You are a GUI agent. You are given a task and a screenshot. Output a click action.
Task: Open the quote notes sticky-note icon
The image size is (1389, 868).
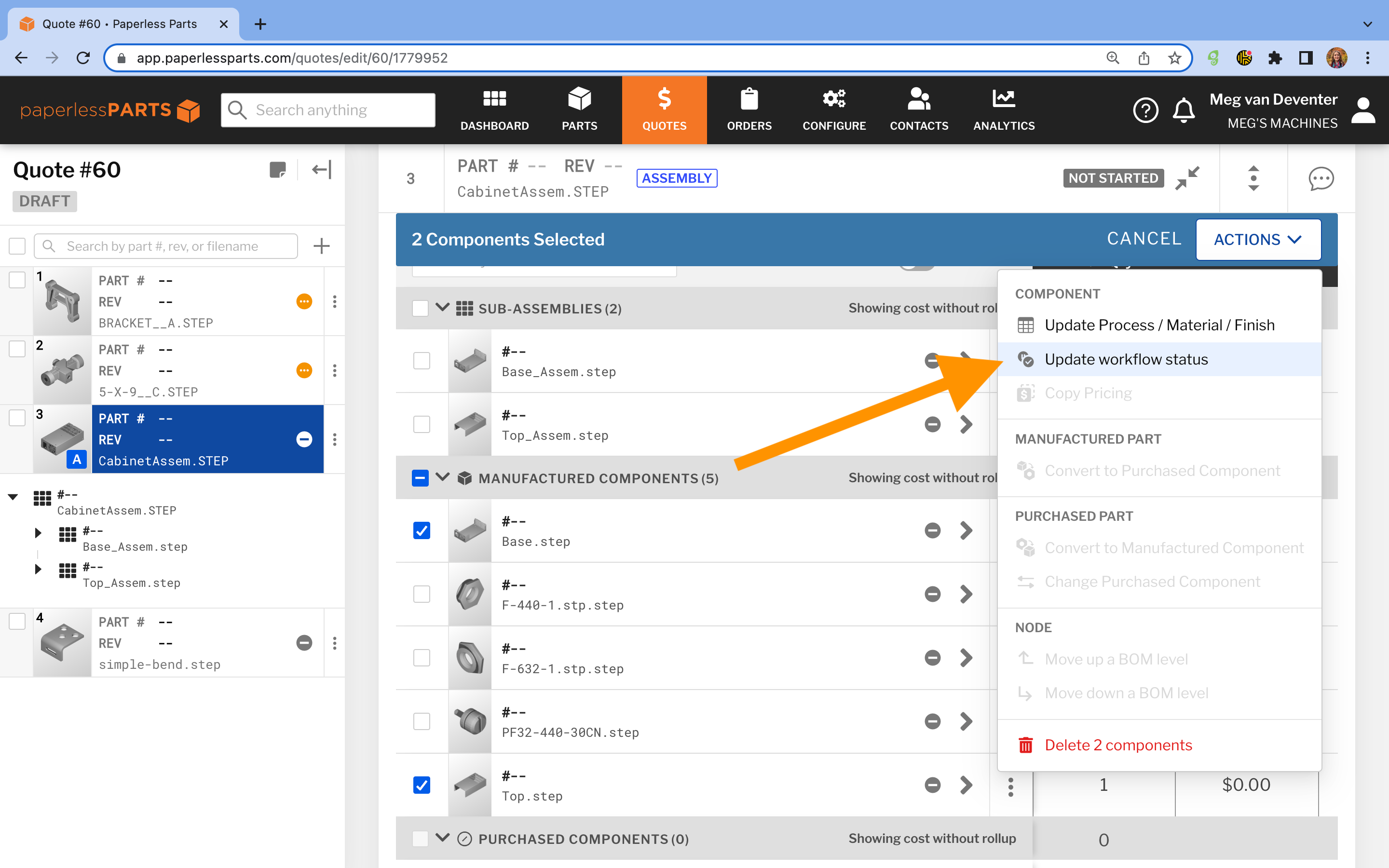(278, 170)
